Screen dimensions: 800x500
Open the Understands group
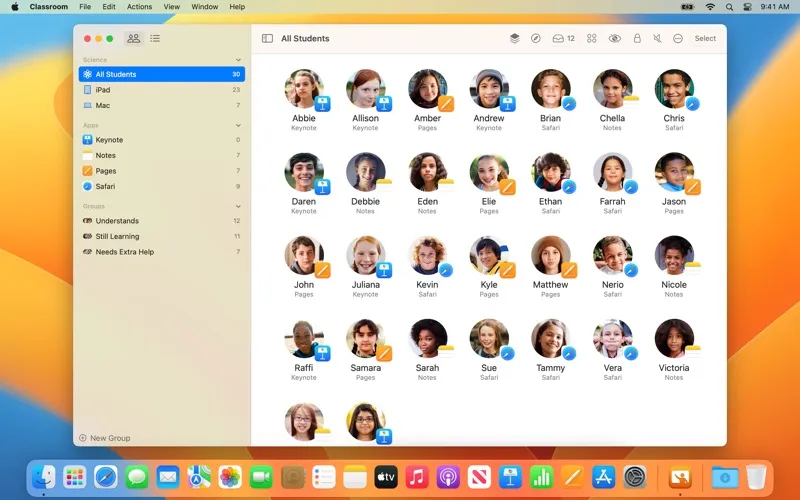pos(162,220)
